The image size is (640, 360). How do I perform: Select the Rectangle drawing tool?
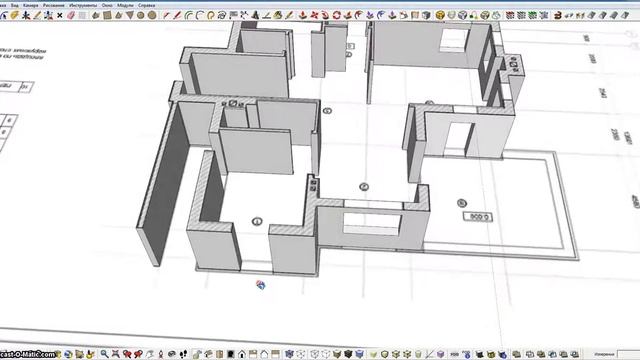click(x=107, y=16)
